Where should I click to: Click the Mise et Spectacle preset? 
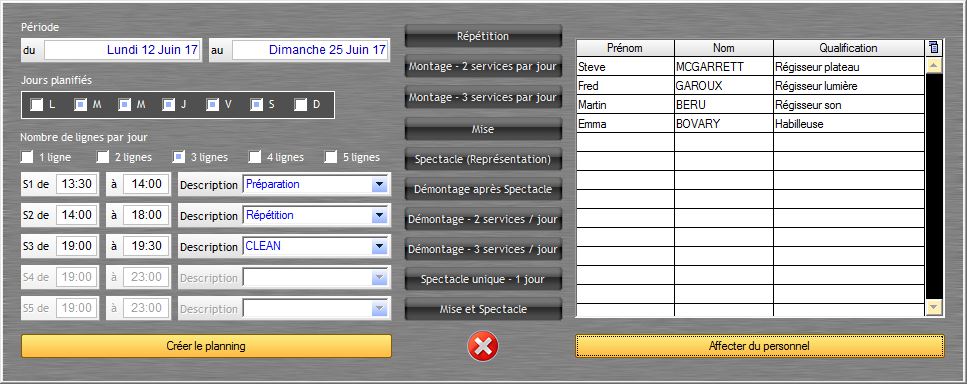point(483,309)
